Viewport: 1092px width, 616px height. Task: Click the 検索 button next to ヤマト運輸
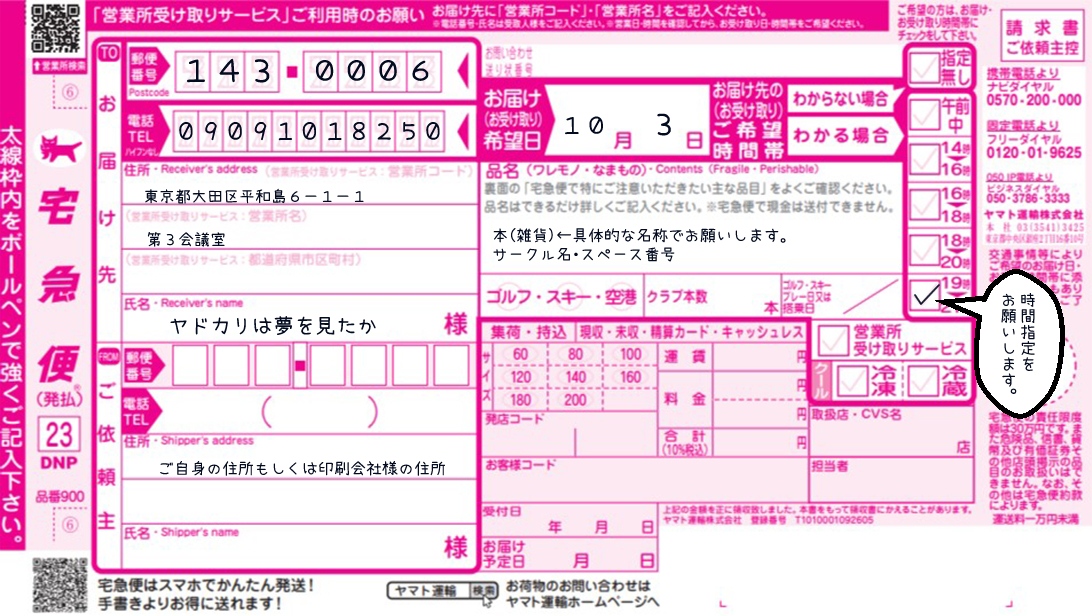tap(483, 591)
